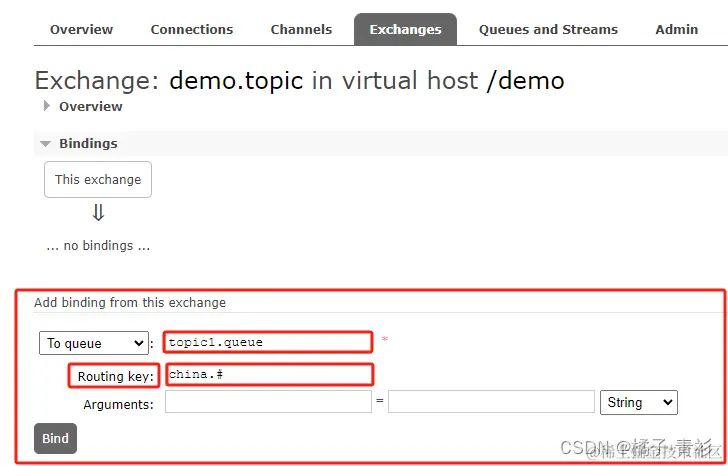Focus the Arguments key input field
728x466 pixels.
click(268, 402)
